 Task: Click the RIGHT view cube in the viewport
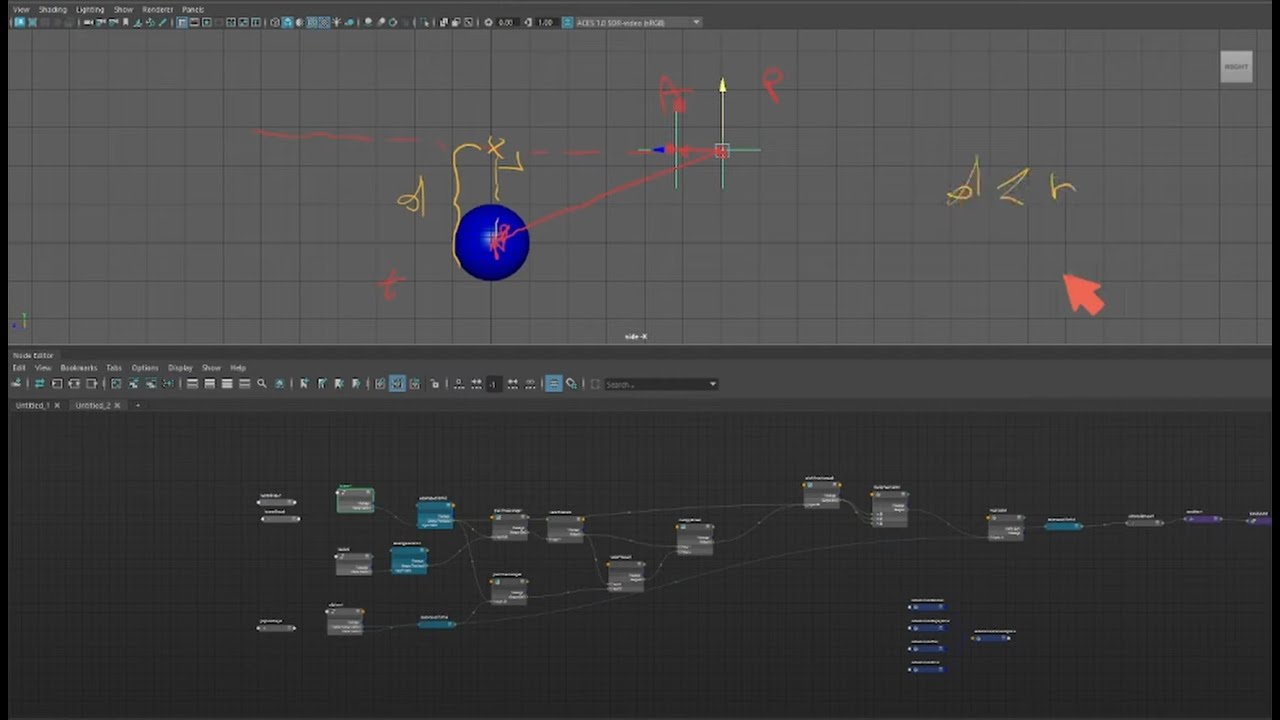pyautogui.click(x=1236, y=67)
